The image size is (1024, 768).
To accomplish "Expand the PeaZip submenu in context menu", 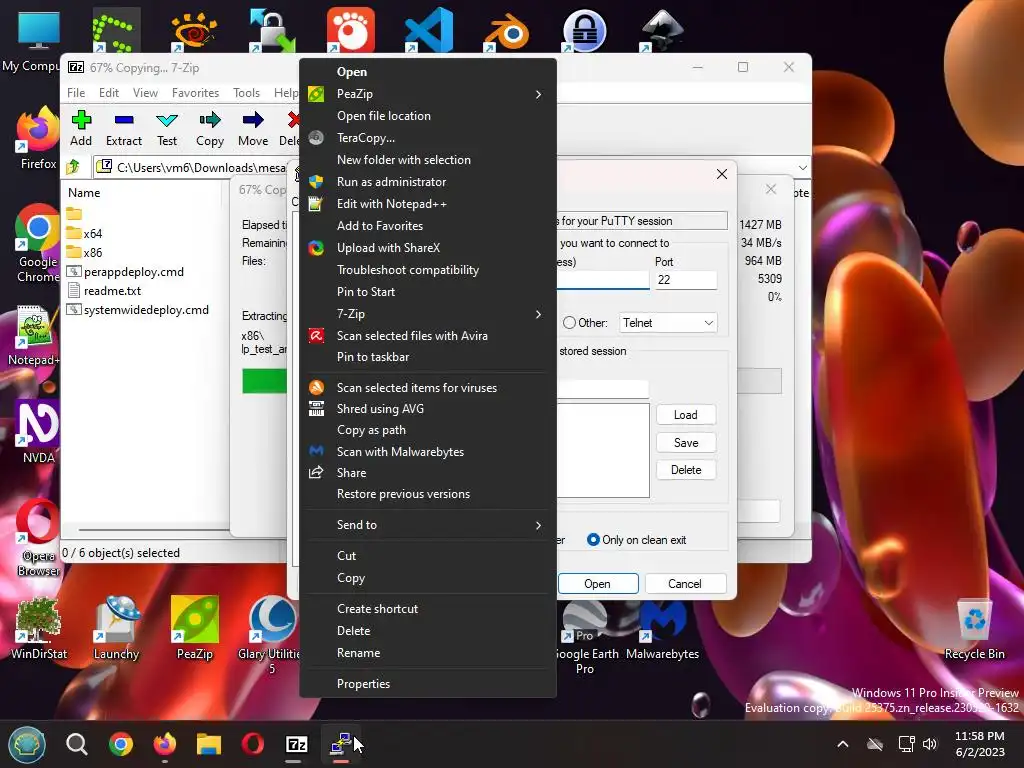I will (x=428, y=94).
